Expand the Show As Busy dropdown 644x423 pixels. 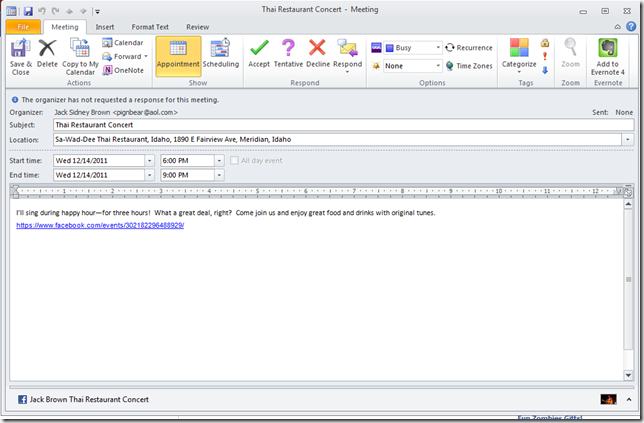[x=438, y=48]
